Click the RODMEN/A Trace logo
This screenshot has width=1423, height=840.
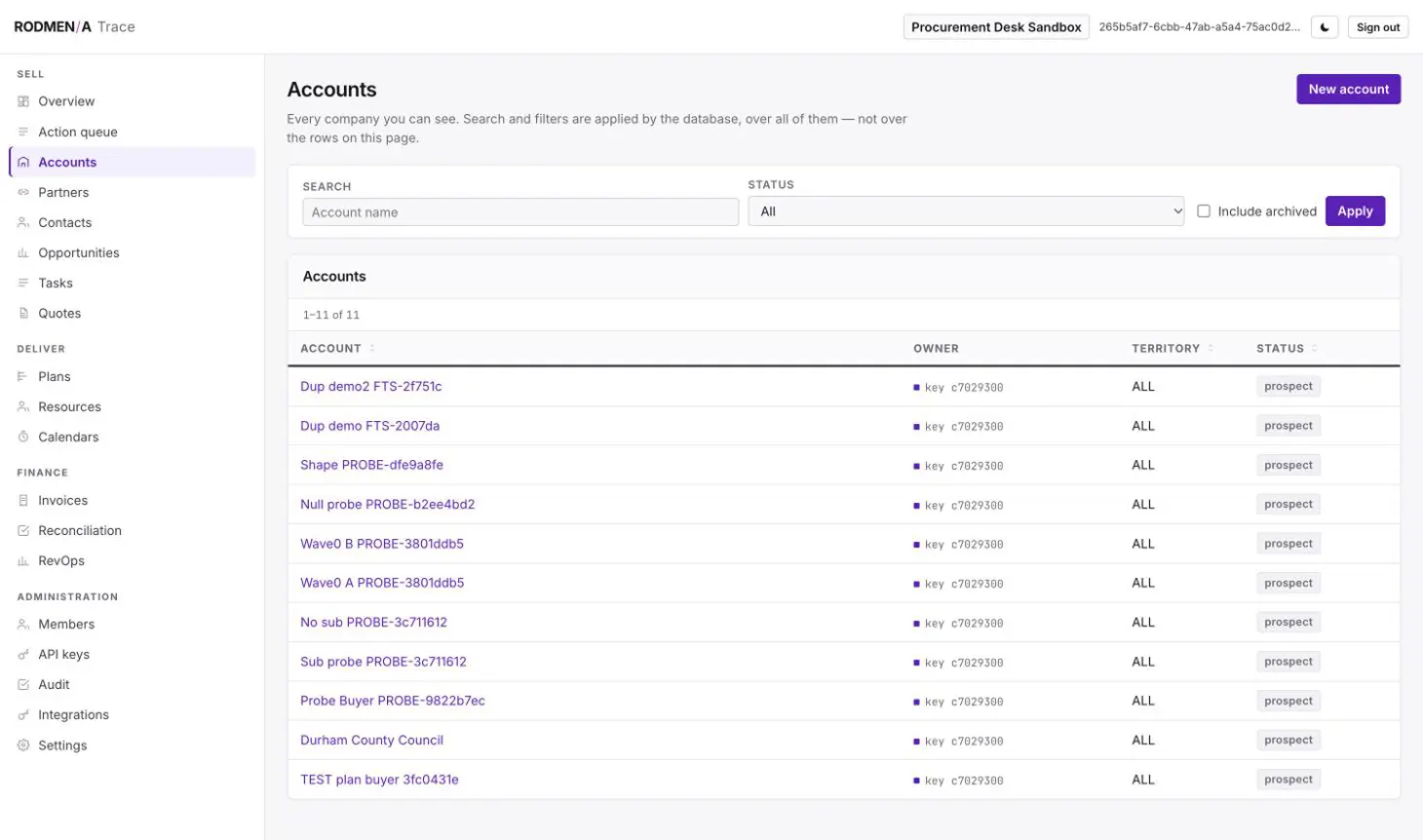pyautogui.click(x=74, y=27)
